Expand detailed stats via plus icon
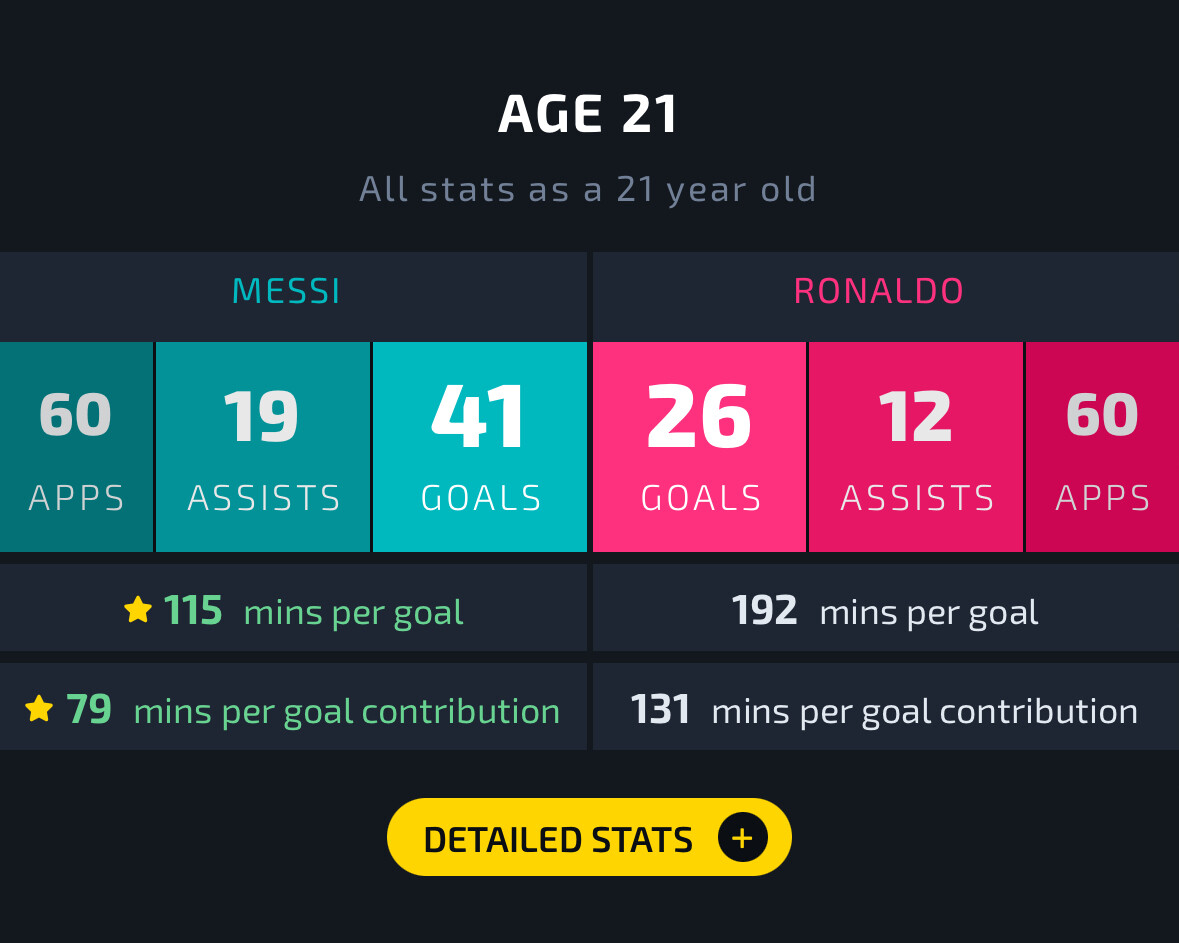1179x943 pixels. coord(742,837)
